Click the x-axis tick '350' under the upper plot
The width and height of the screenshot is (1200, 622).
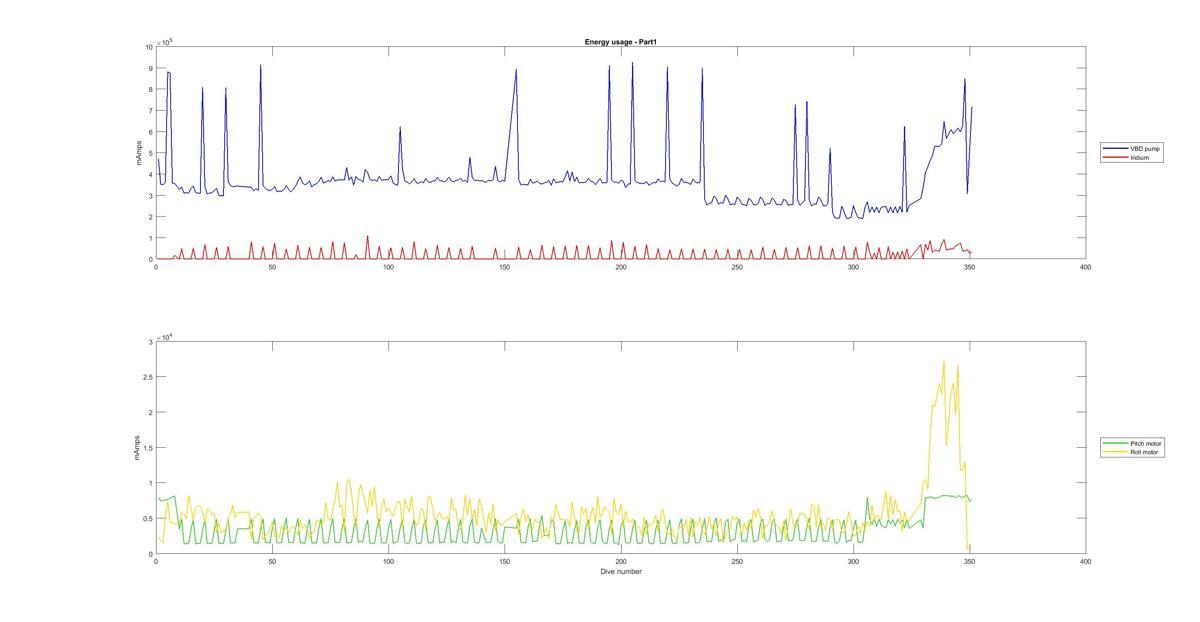tap(969, 267)
